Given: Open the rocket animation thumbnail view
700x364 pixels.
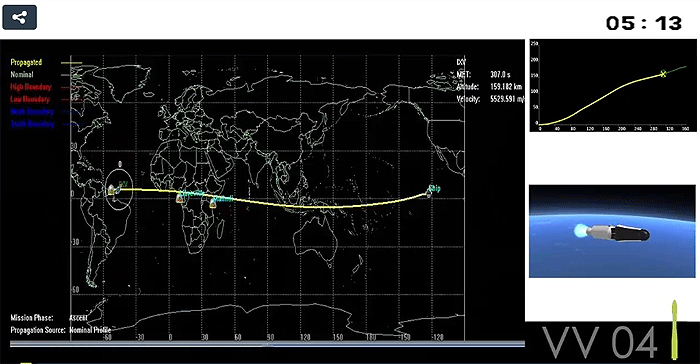Looking at the screenshot, I should pyautogui.click(x=612, y=231).
